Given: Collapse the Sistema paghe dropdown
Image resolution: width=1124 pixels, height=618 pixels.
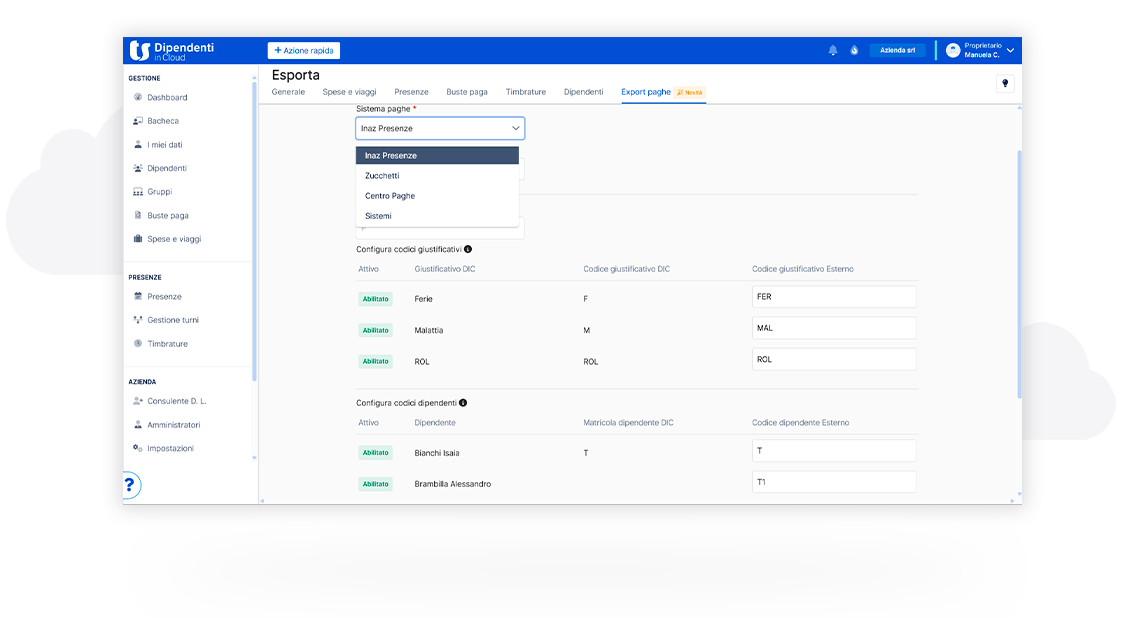Looking at the screenshot, I should pyautogui.click(x=516, y=128).
